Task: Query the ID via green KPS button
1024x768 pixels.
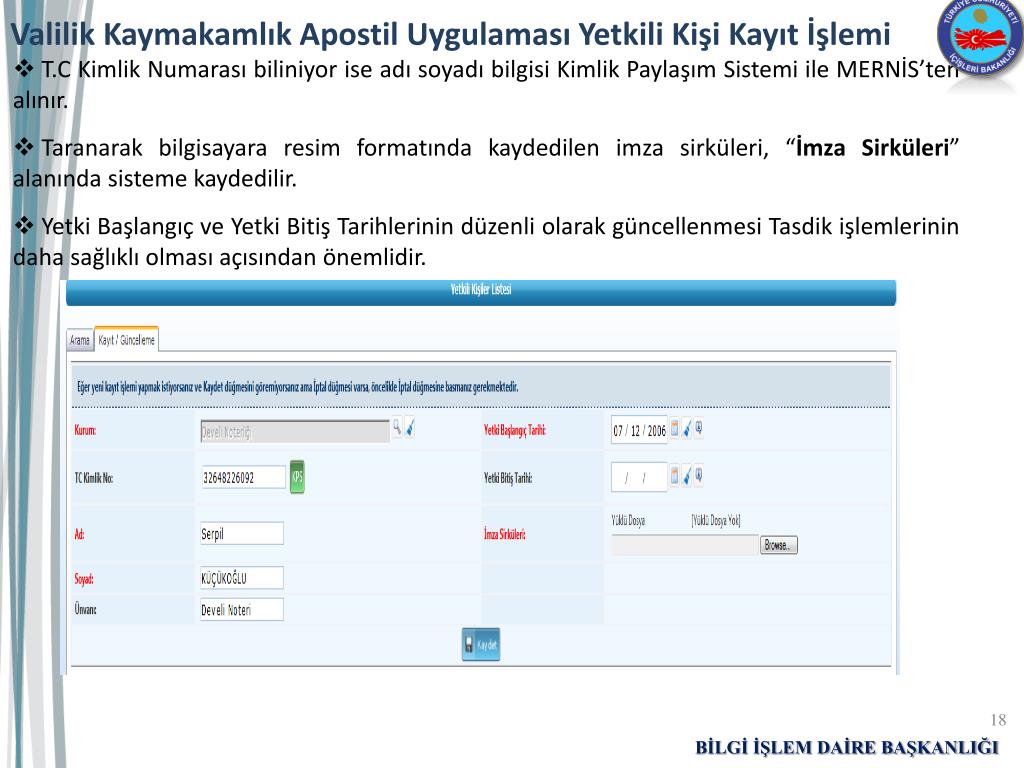Action: [x=297, y=477]
